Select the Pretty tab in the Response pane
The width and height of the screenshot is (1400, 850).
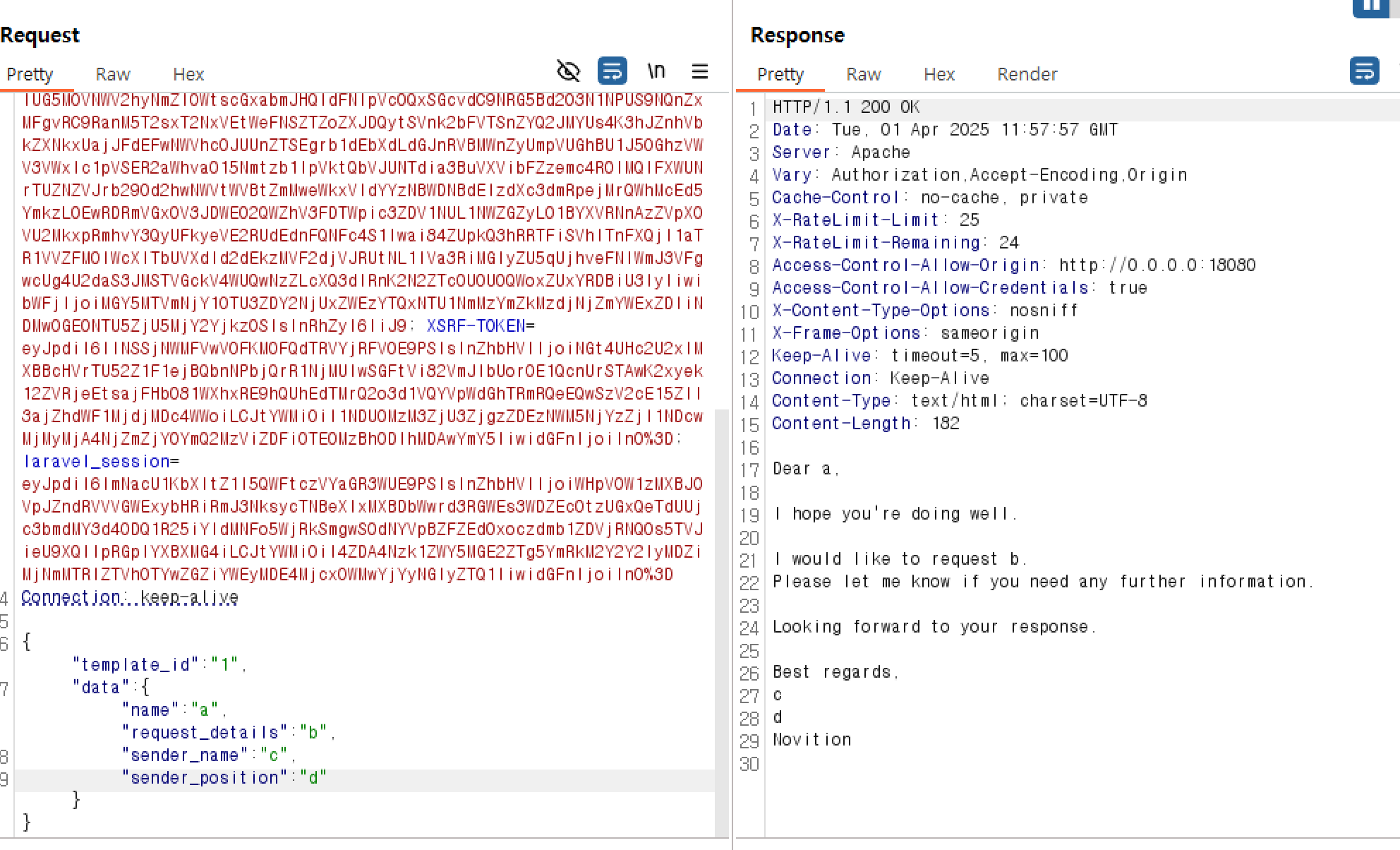[x=780, y=73]
